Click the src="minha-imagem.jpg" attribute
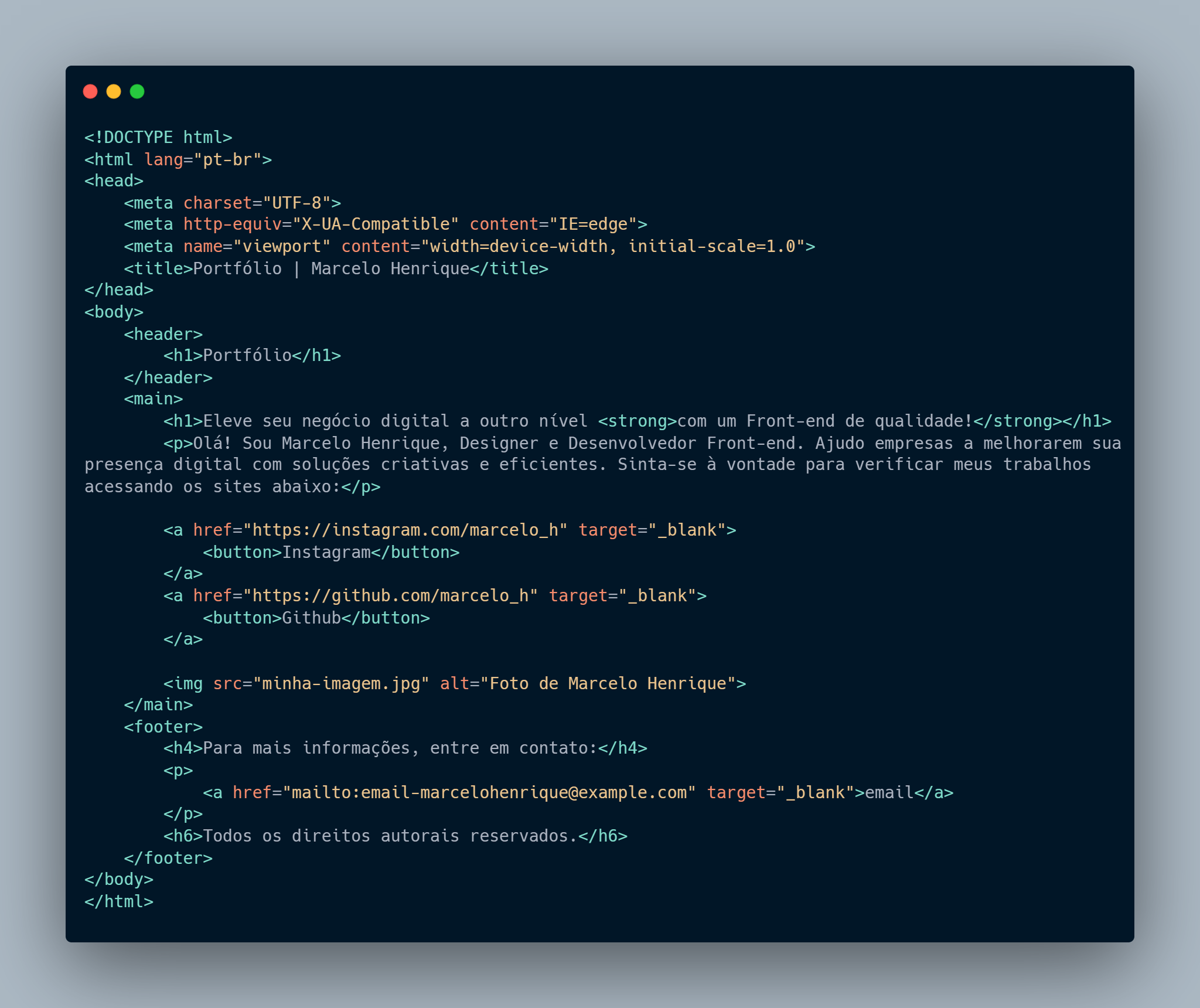1200x1008 pixels. click(321, 684)
